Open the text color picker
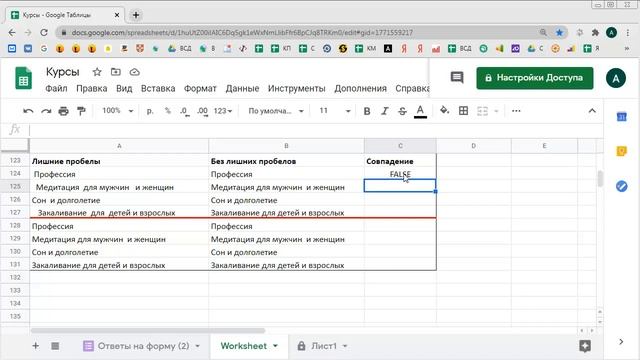This screenshot has width=640, height=360. [x=420, y=111]
